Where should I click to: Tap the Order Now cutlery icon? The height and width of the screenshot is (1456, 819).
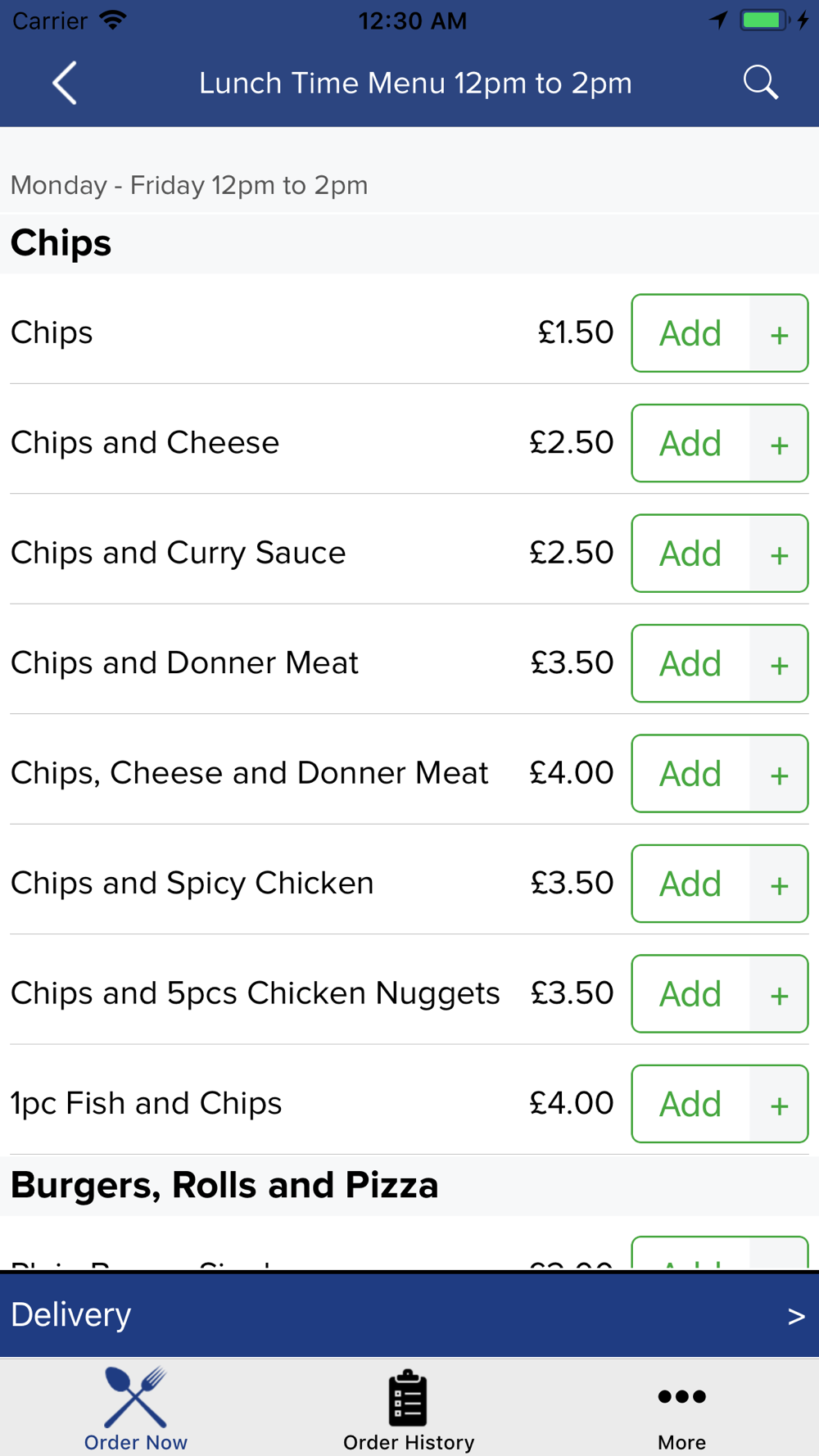click(136, 1396)
